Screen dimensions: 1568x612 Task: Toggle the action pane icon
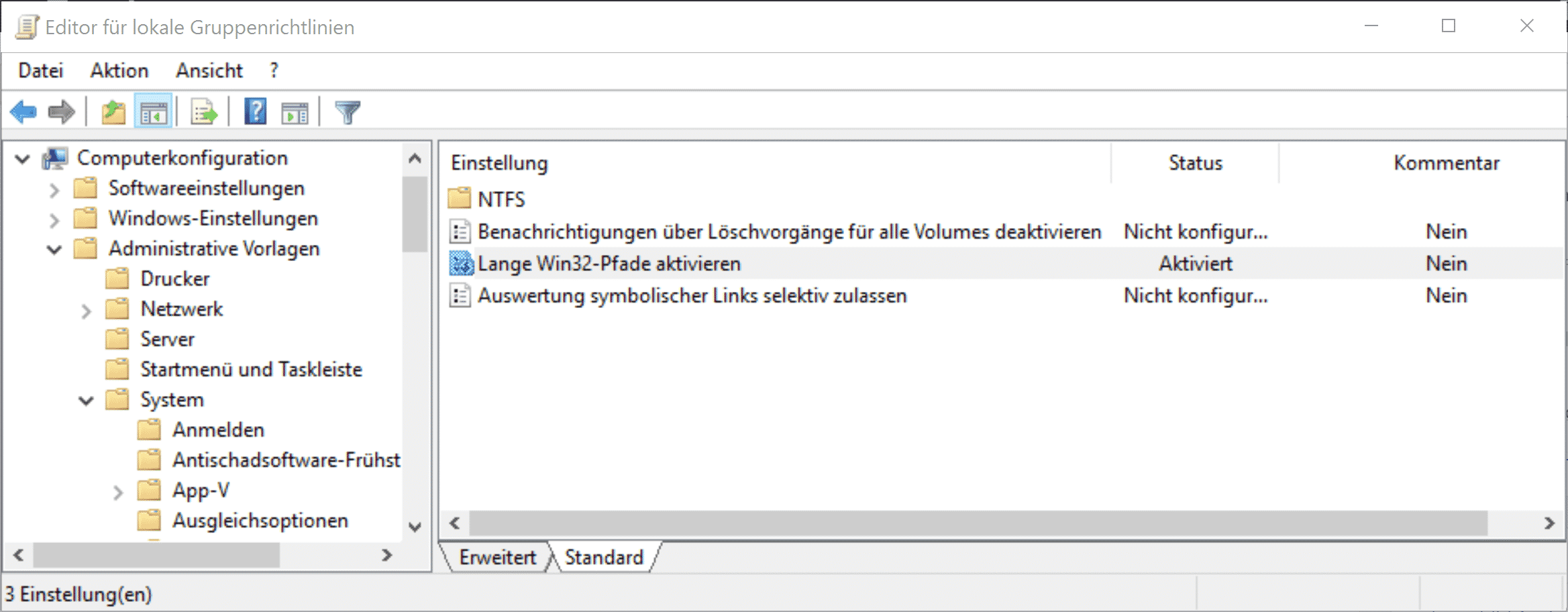tap(295, 111)
